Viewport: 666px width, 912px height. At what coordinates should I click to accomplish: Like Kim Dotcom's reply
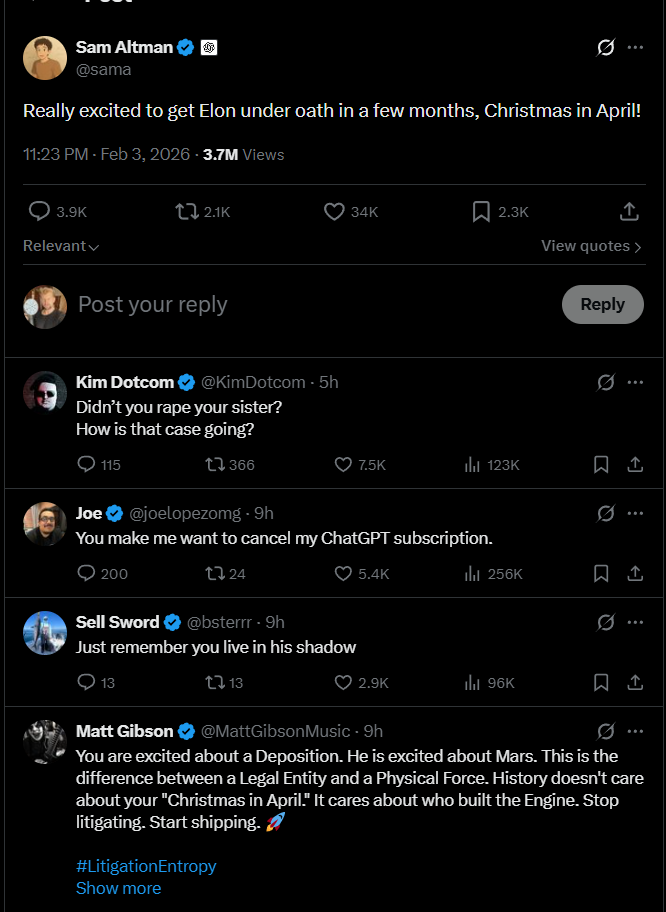tap(343, 464)
